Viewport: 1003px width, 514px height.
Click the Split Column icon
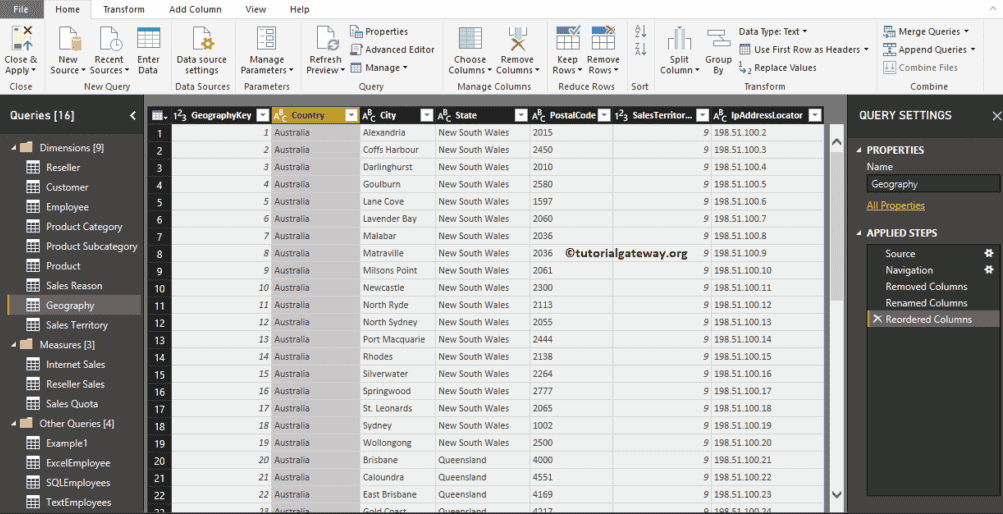(x=679, y=40)
